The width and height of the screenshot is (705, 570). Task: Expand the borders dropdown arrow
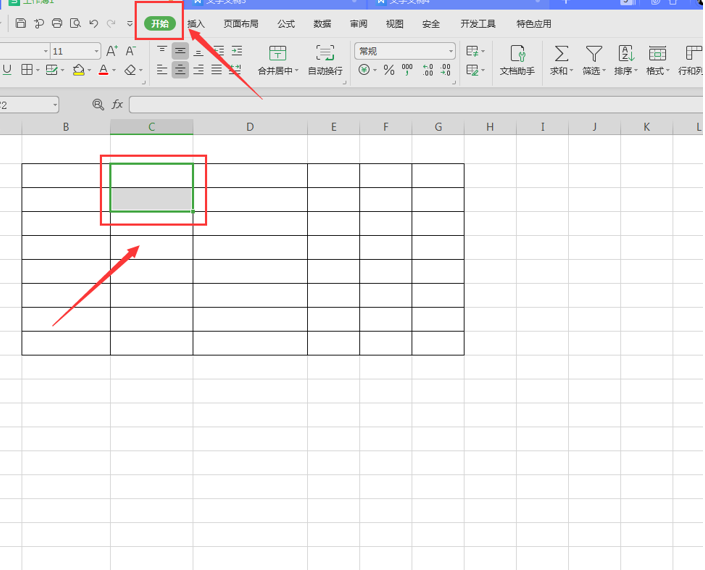point(38,71)
